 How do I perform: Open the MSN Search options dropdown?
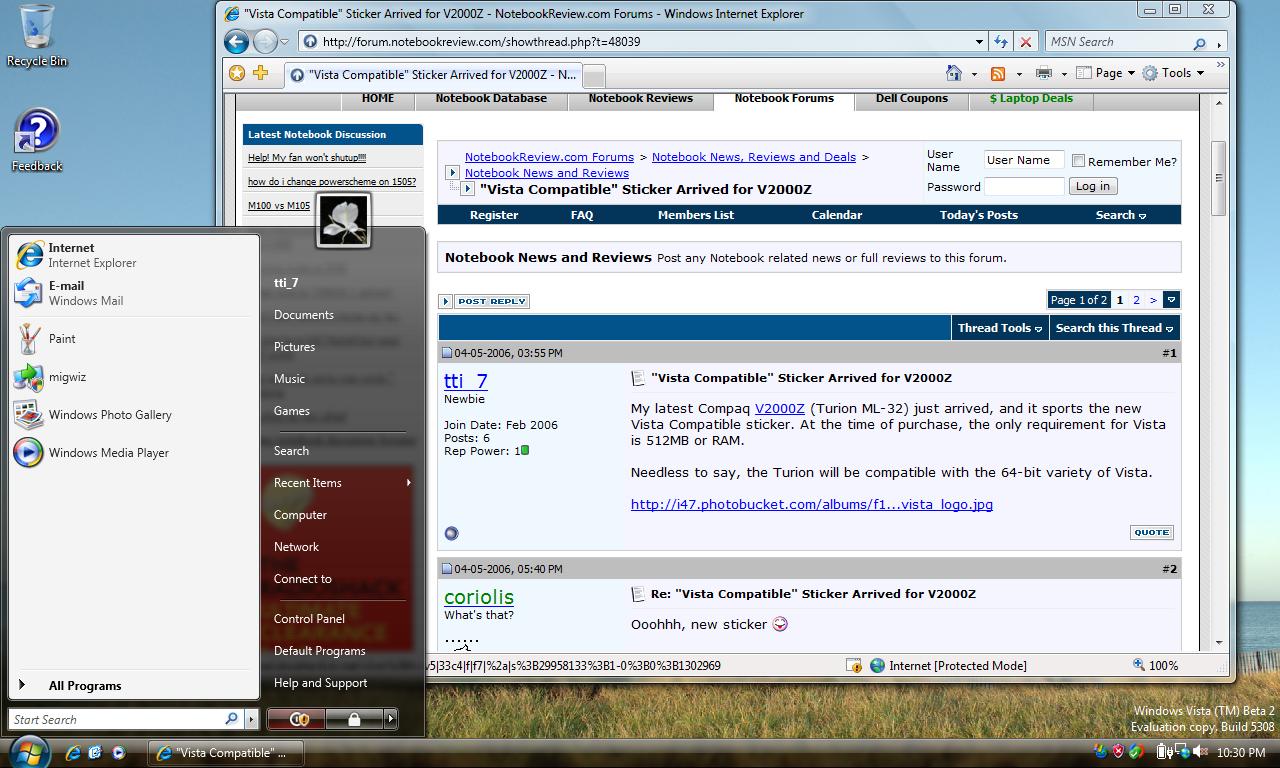pyautogui.click(x=1219, y=43)
